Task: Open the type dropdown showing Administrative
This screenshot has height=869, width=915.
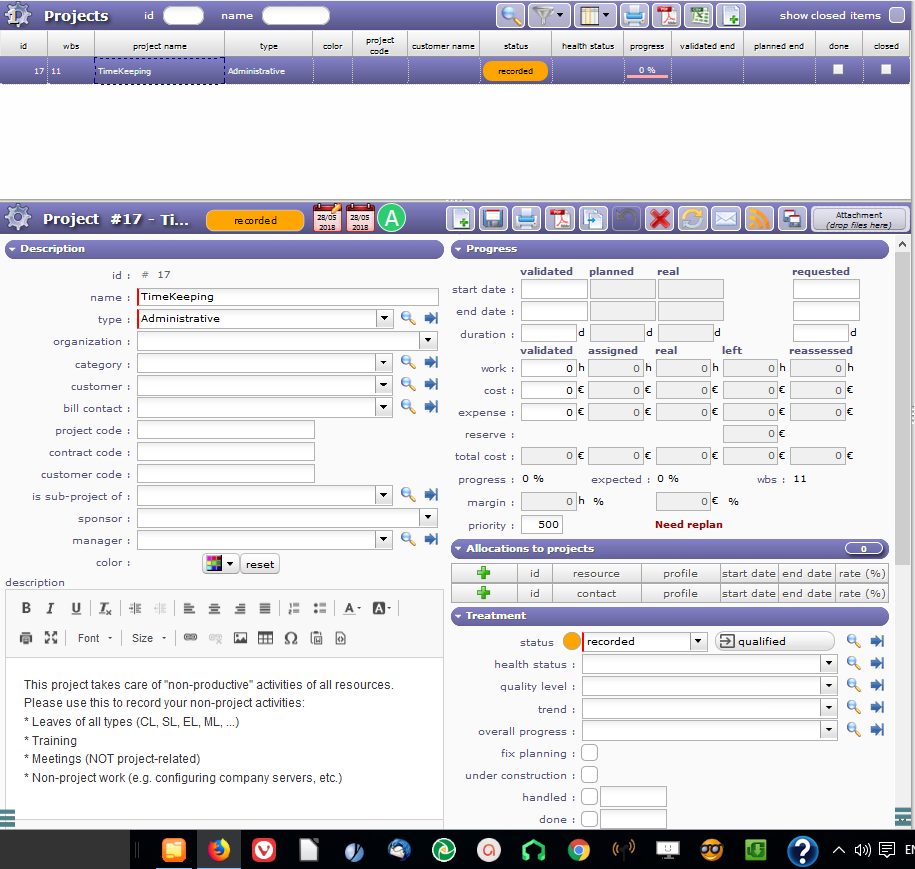Action: pos(384,319)
